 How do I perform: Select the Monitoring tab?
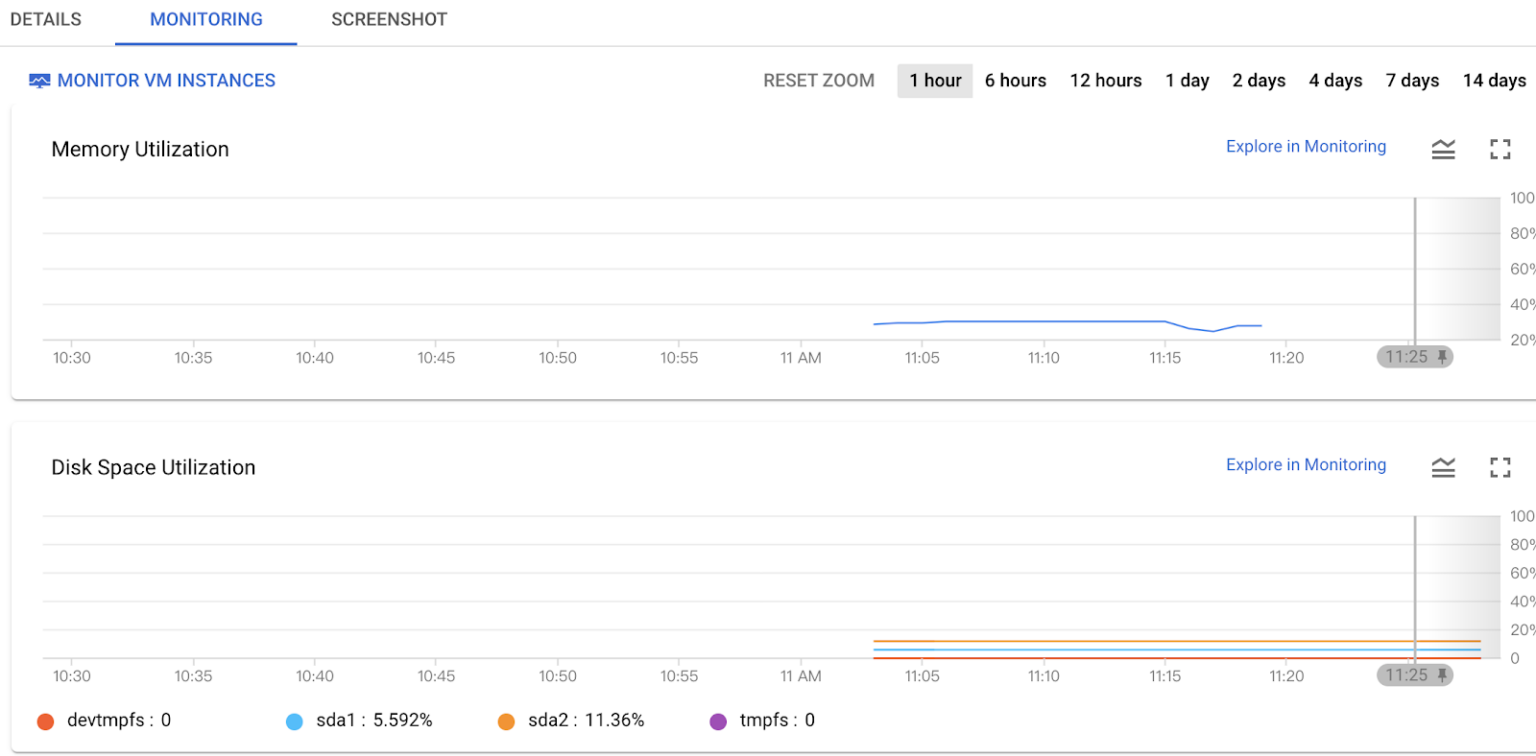(x=206, y=20)
